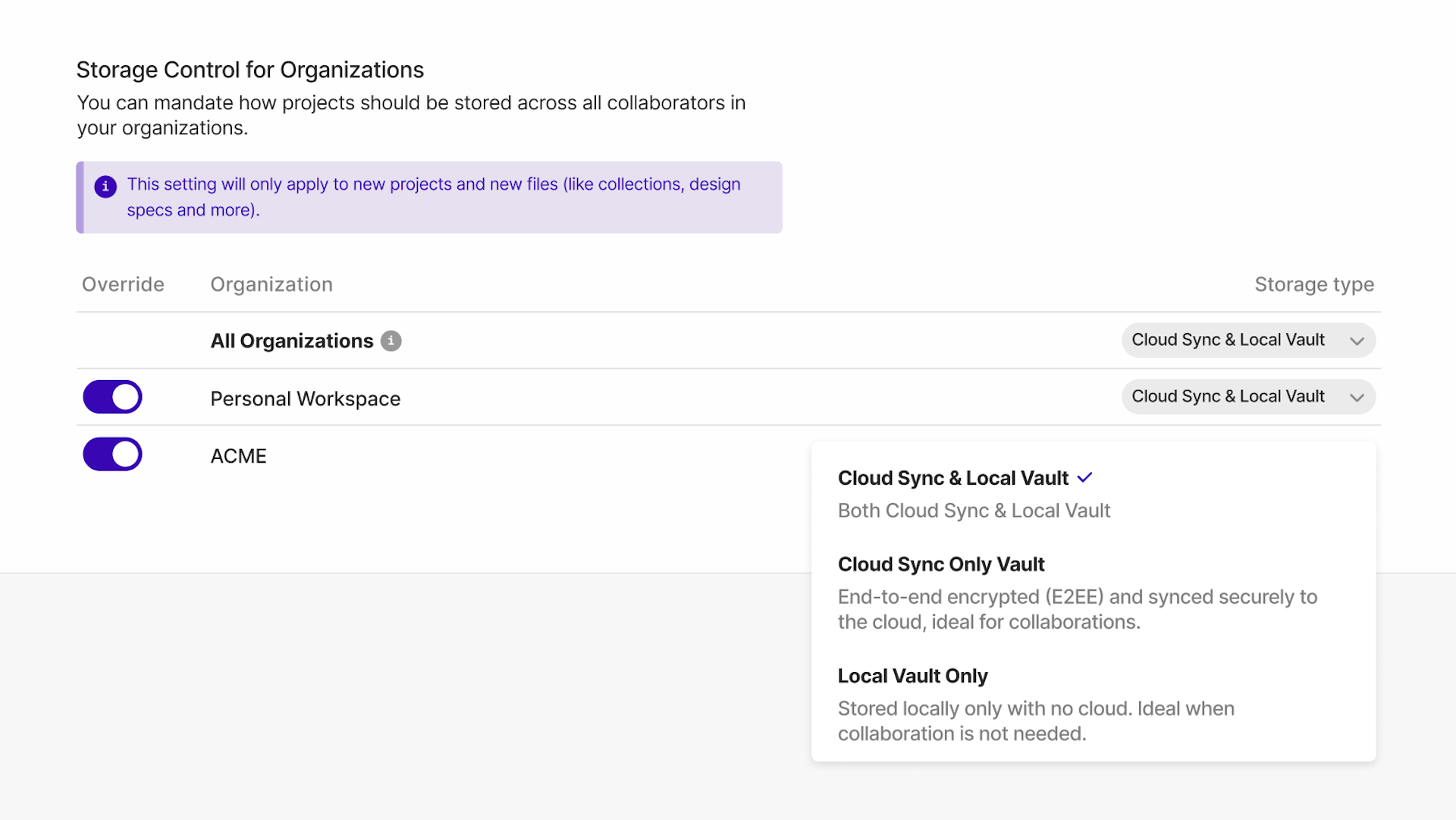Click the circled i inside the notice box
The height and width of the screenshot is (820, 1456).
tap(105, 186)
